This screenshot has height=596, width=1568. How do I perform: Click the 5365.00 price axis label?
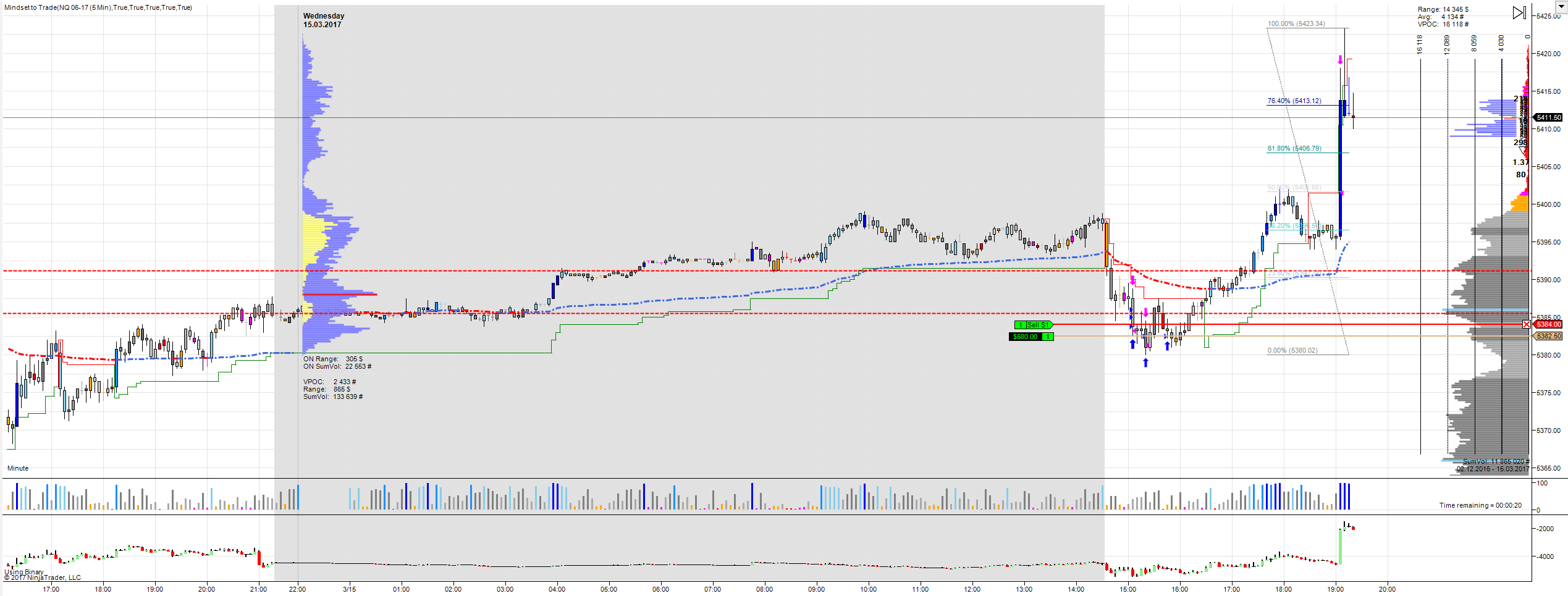(1549, 468)
